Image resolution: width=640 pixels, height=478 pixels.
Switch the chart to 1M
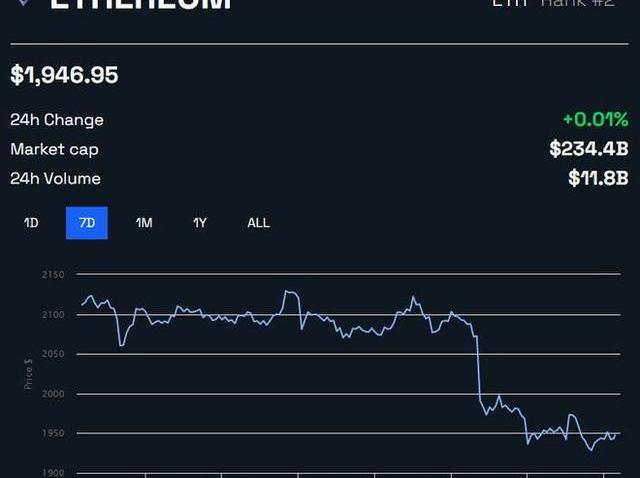point(144,223)
